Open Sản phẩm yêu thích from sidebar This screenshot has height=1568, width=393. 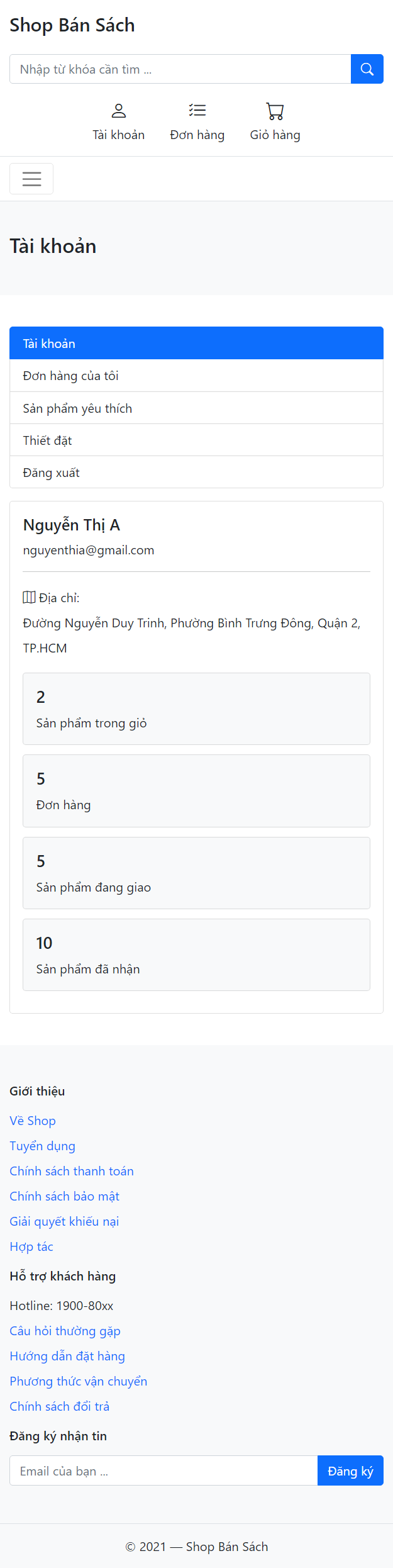77,408
